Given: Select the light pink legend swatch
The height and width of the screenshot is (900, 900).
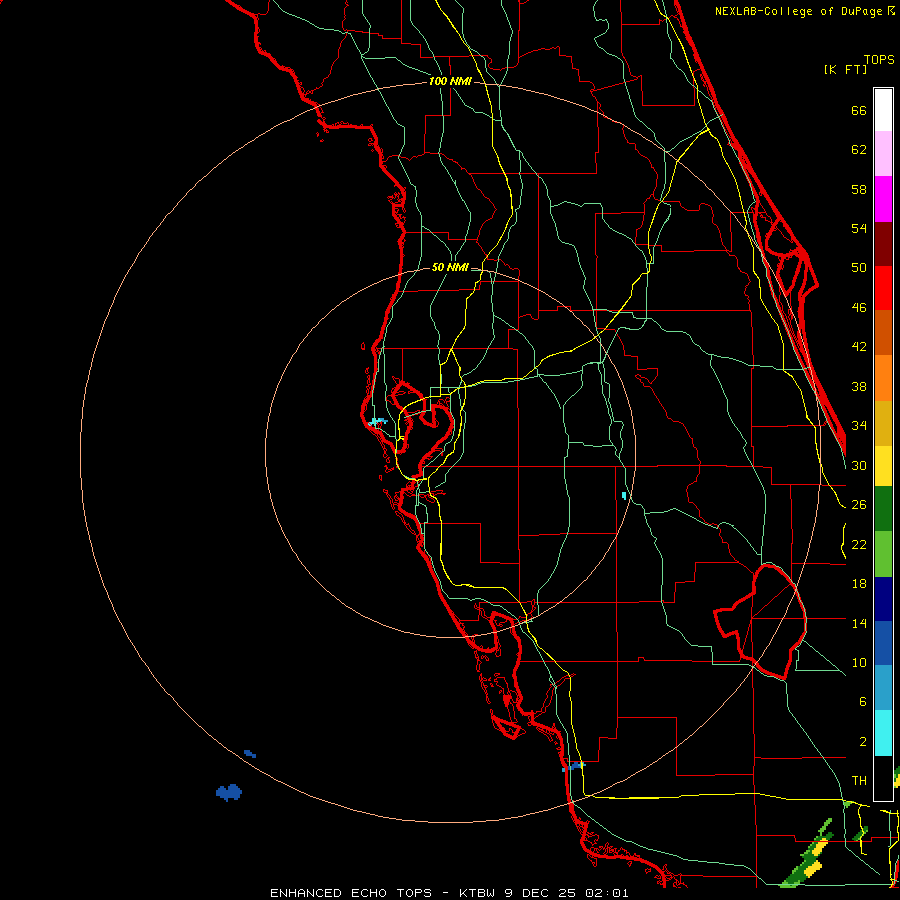Looking at the screenshot, I should (883, 154).
